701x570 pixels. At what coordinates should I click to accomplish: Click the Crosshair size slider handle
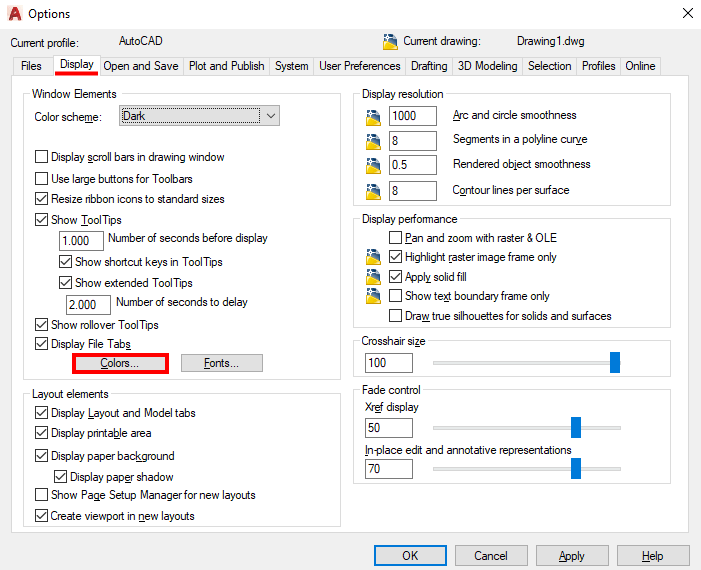[x=615, y=362]
